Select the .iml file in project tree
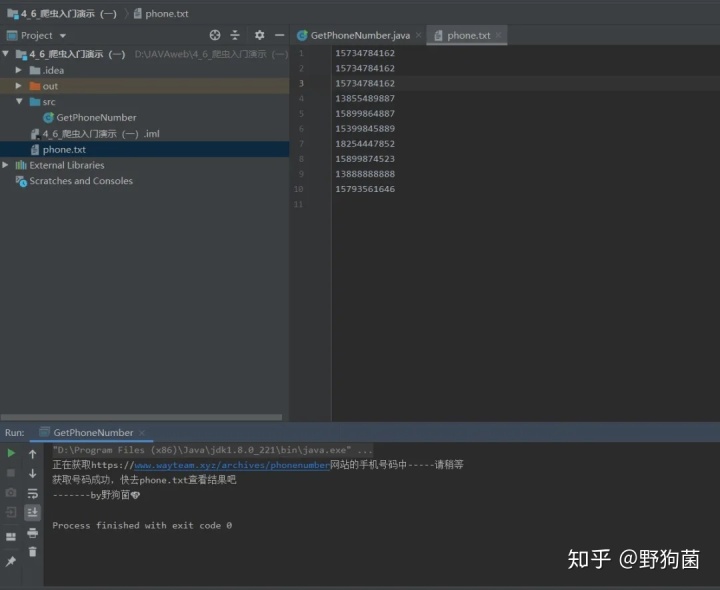Screen dimensions: 720x590 tap(101, 134)
